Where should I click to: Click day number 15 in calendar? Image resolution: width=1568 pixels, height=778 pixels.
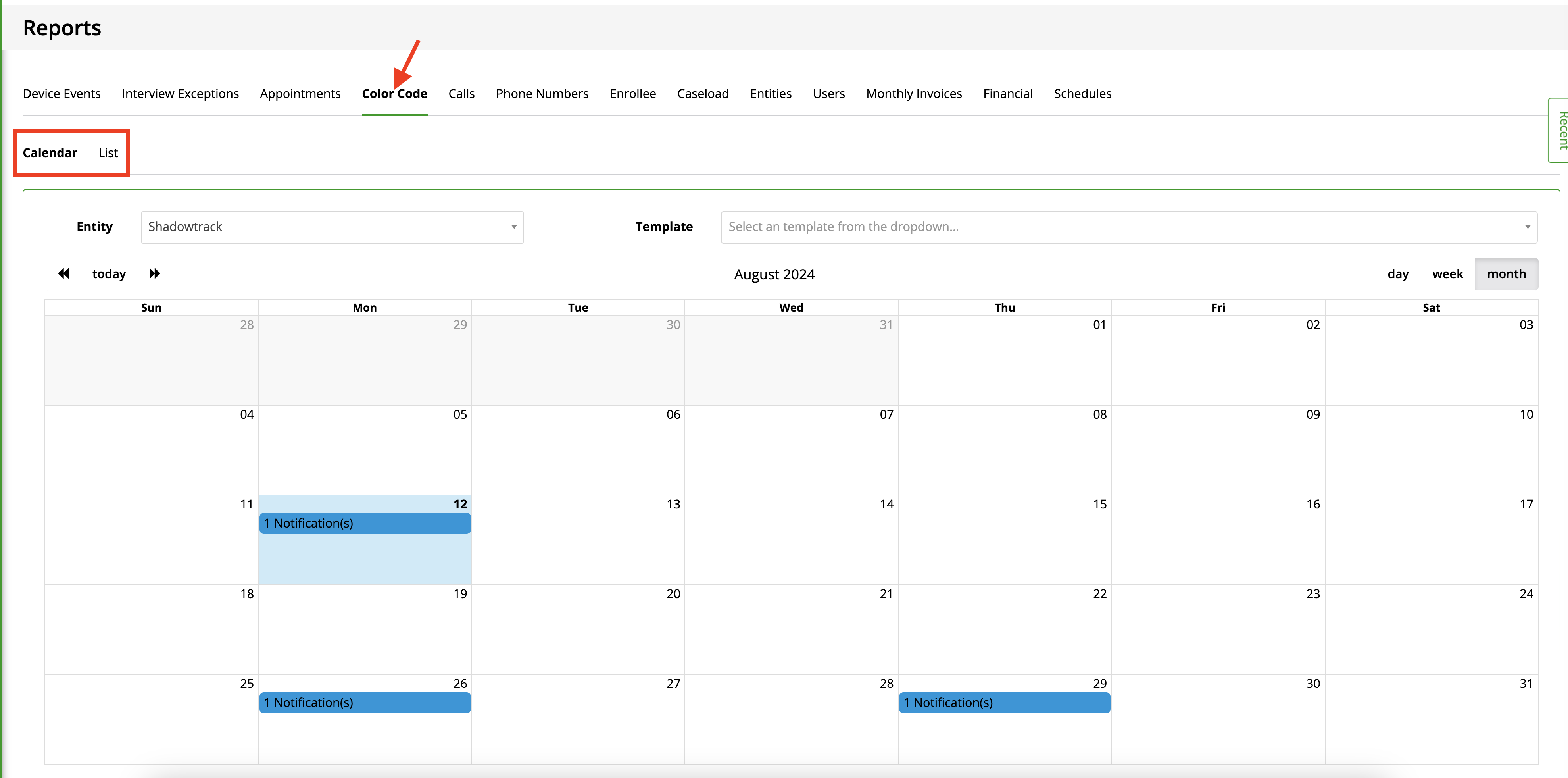(x=1099, y=504)
